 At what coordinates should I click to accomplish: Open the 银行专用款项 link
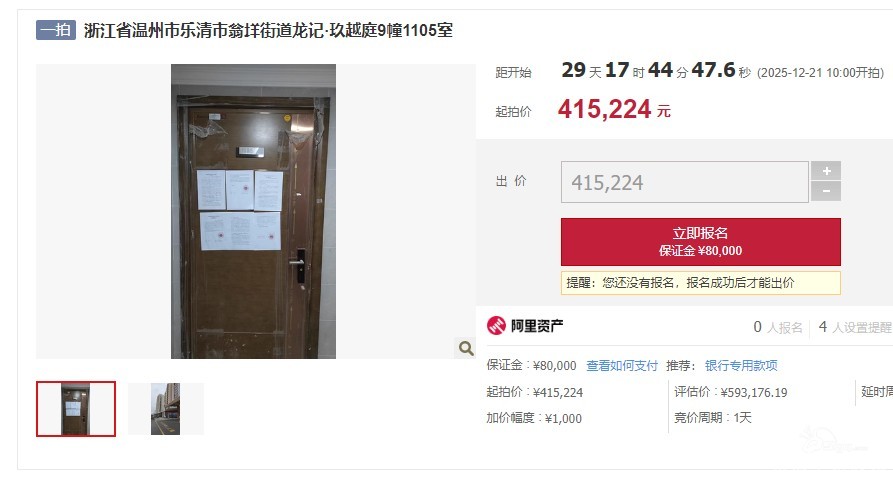click(x=741, y=366)
